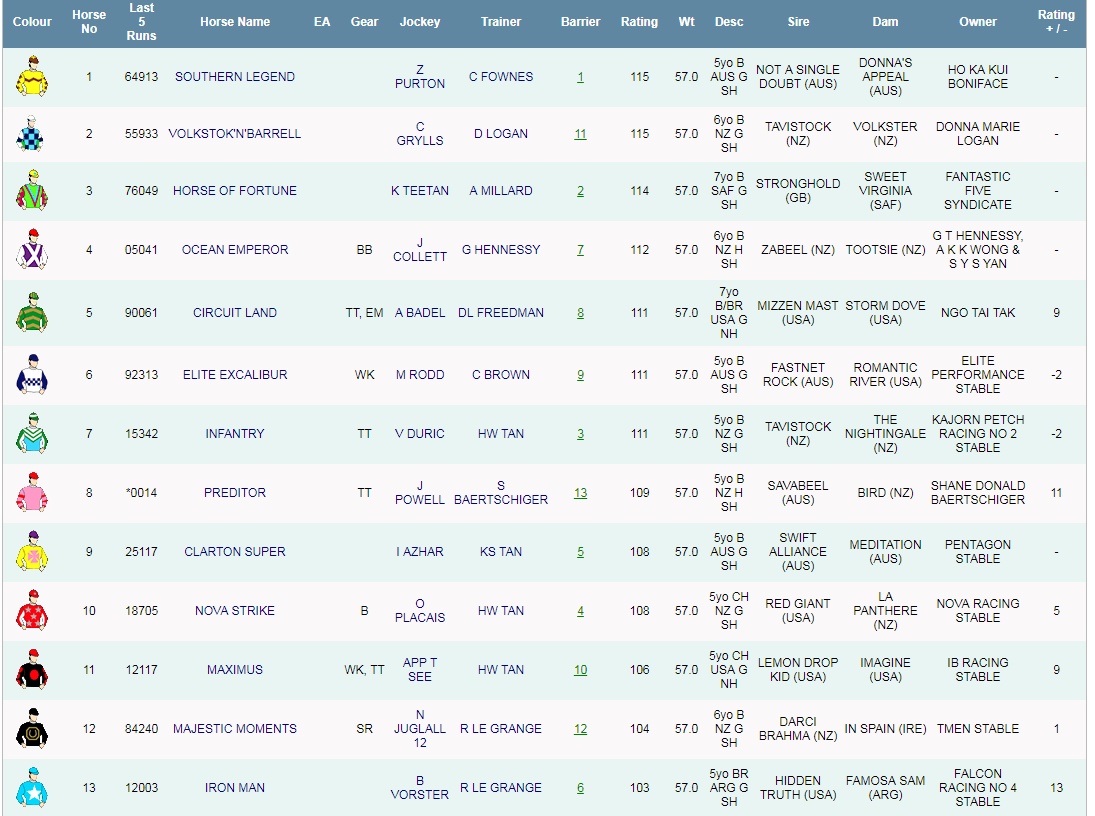Click barrier number 13 for Preditor
This screenshot has height=816, width=1095.
[x=580, y=493]
